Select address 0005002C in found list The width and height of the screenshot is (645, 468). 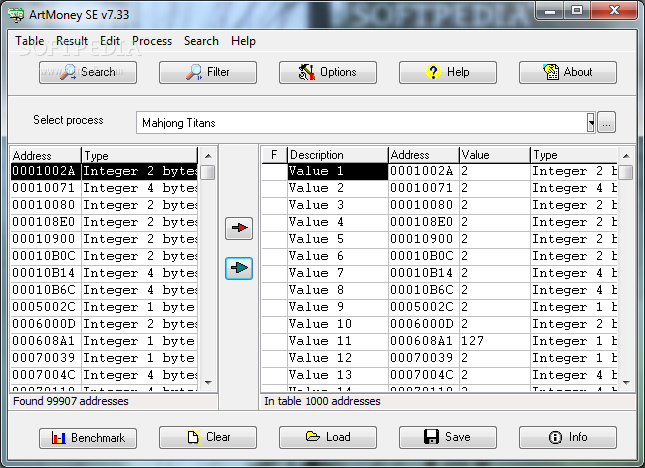pyautogui.click(x=44, y=307)
